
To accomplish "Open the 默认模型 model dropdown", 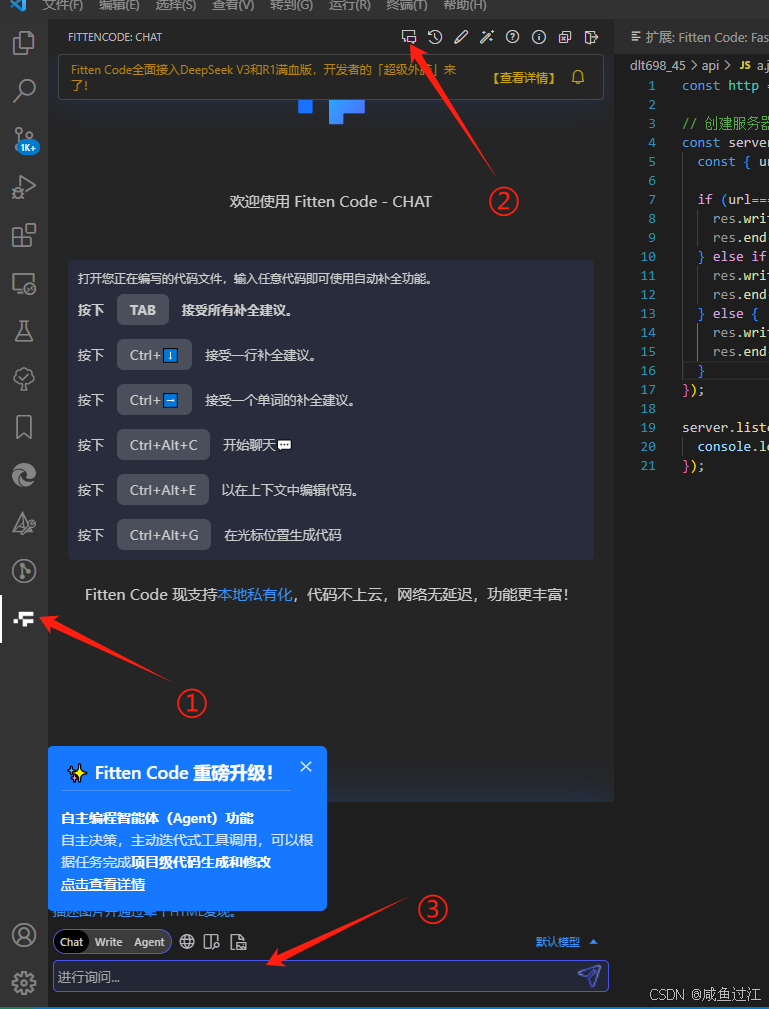I will point(566,941).
